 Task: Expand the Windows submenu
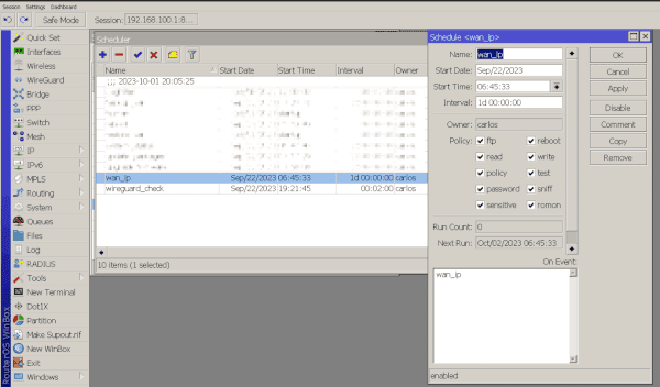point(81,376)
